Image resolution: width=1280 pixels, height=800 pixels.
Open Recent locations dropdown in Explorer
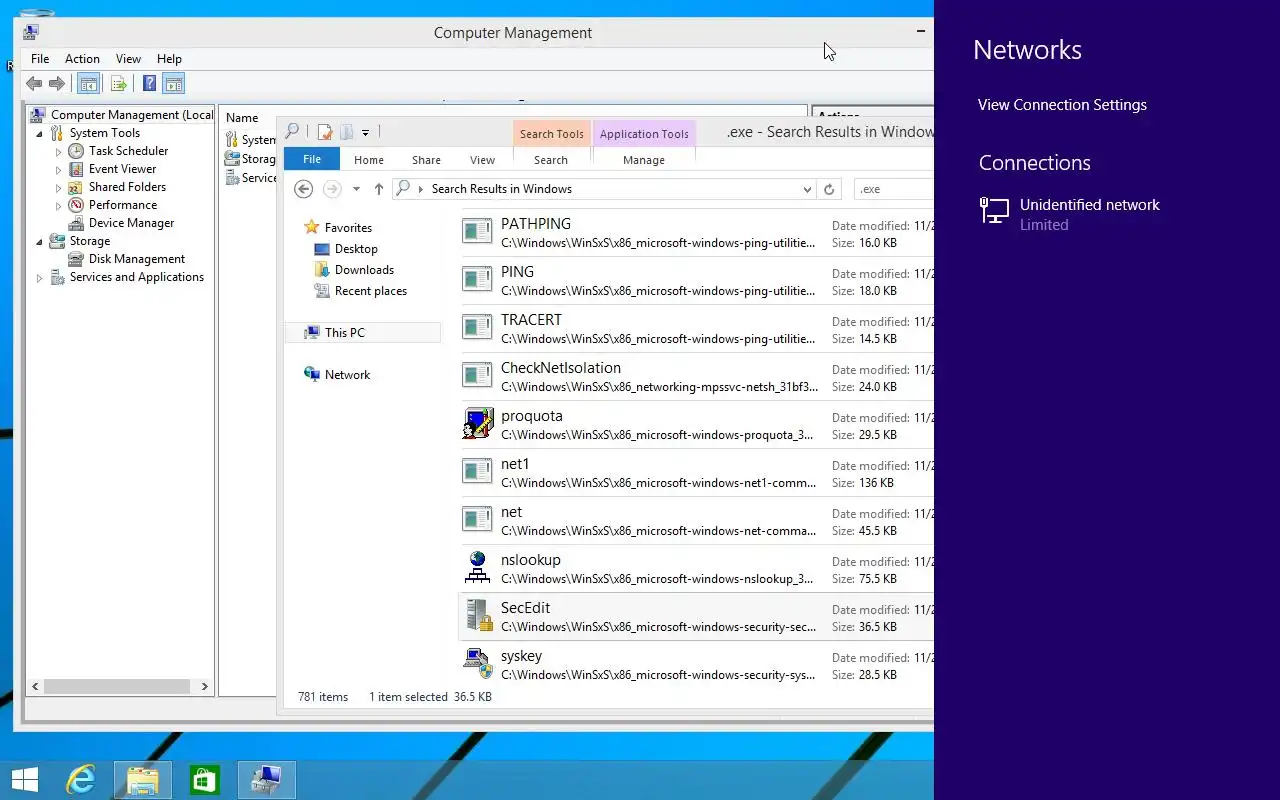356,189
